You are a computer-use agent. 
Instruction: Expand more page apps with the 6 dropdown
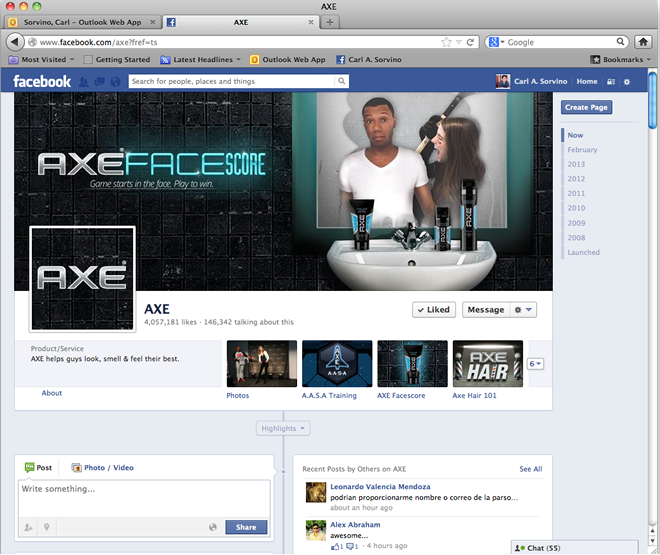click(536, 364)
